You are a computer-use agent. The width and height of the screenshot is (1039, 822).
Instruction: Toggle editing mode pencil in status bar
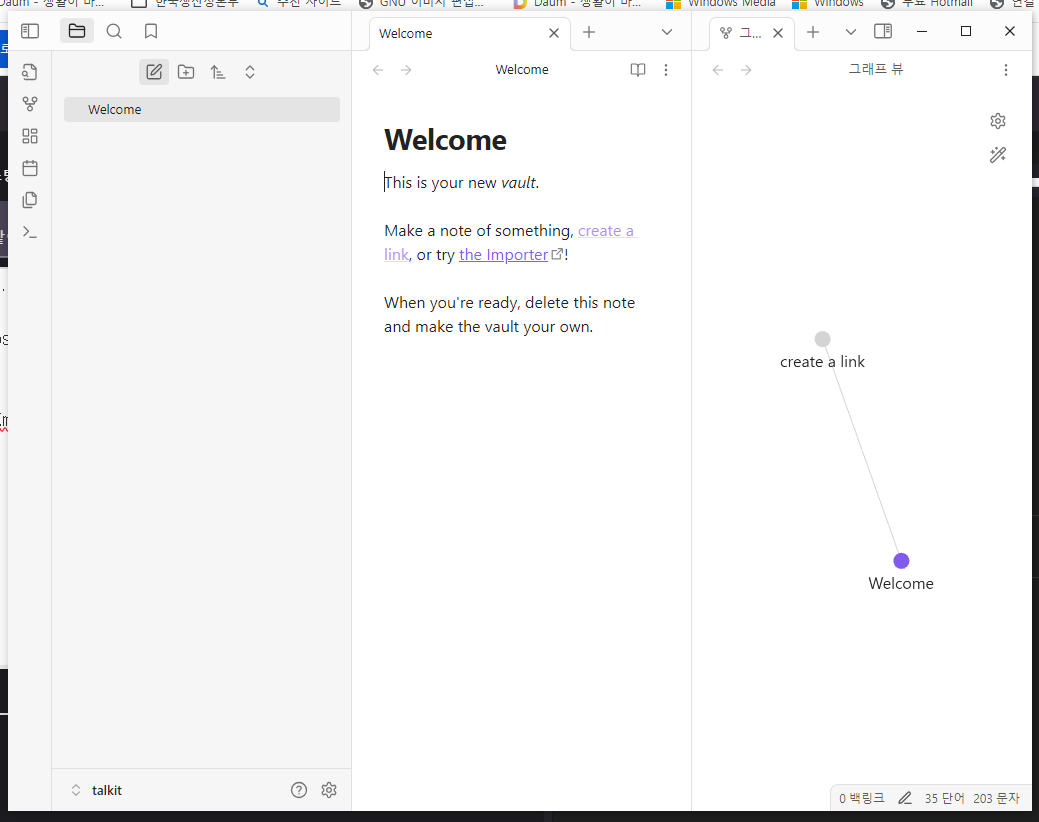coord(905,798)
